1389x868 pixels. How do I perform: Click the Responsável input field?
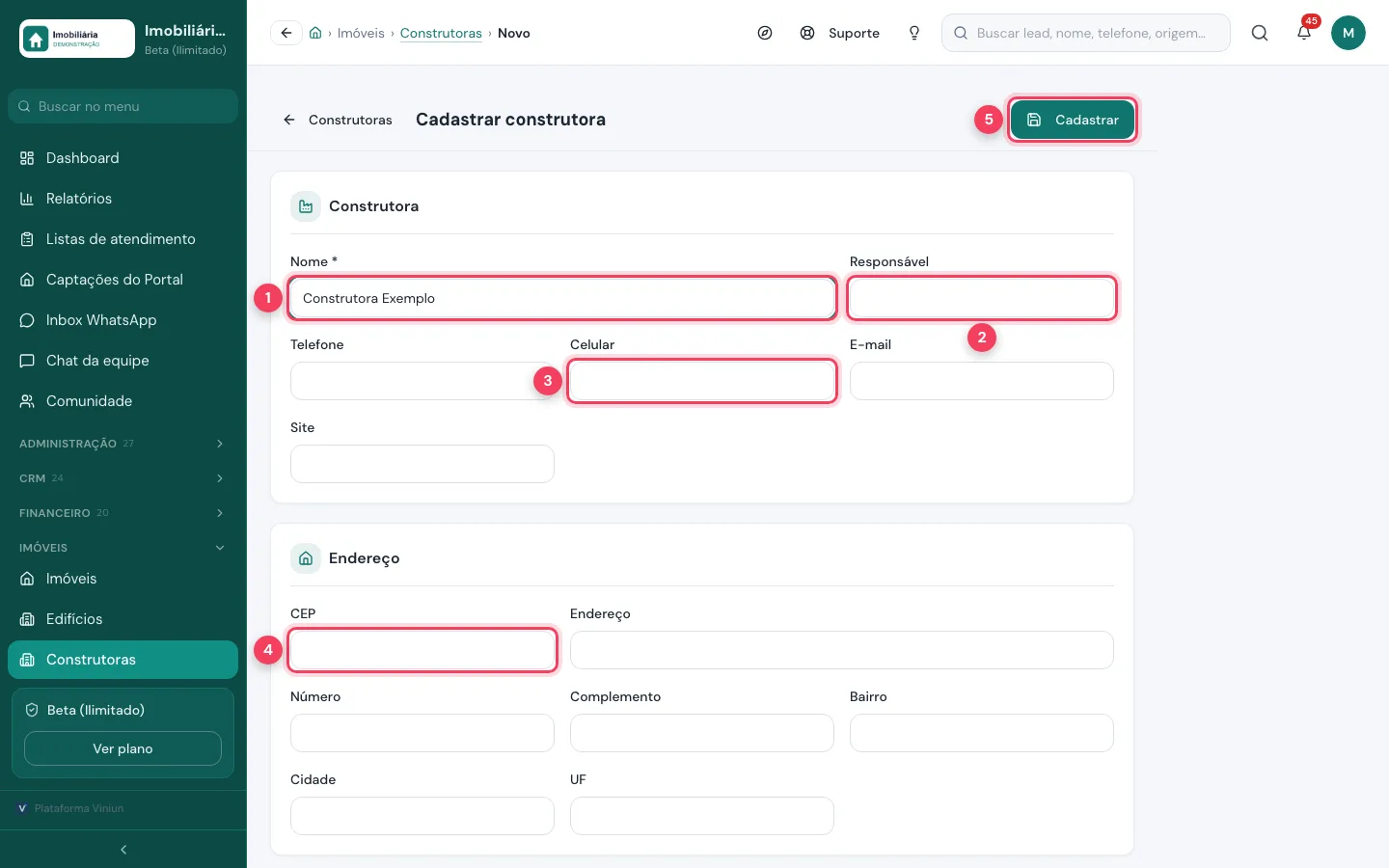coord(982,298)
